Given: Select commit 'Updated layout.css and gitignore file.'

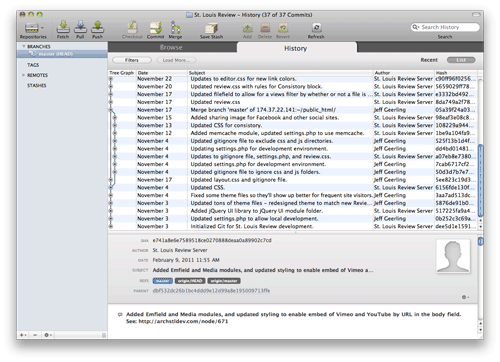Looking at the screenshot, I should 293,180.
